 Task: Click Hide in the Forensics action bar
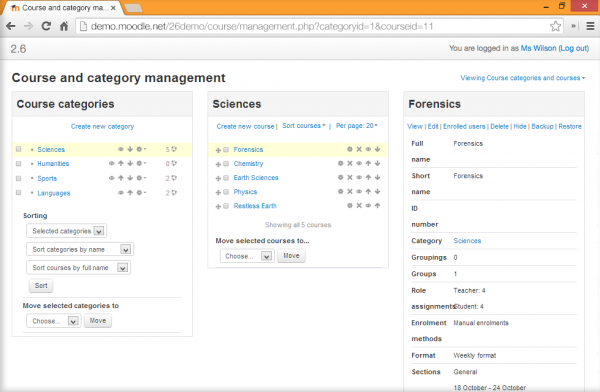520,126
